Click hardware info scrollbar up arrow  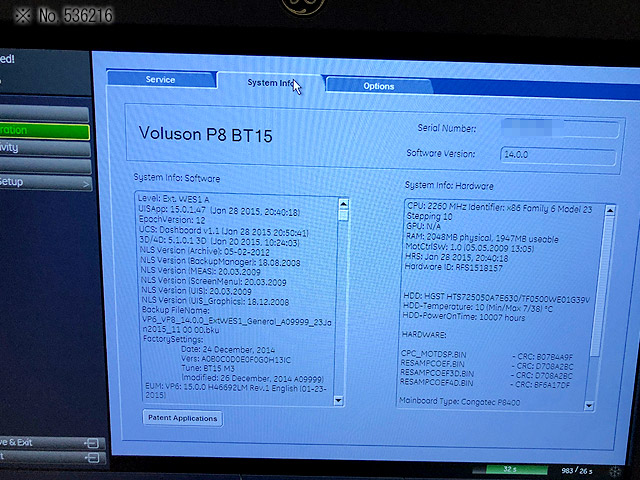(610, 210)
